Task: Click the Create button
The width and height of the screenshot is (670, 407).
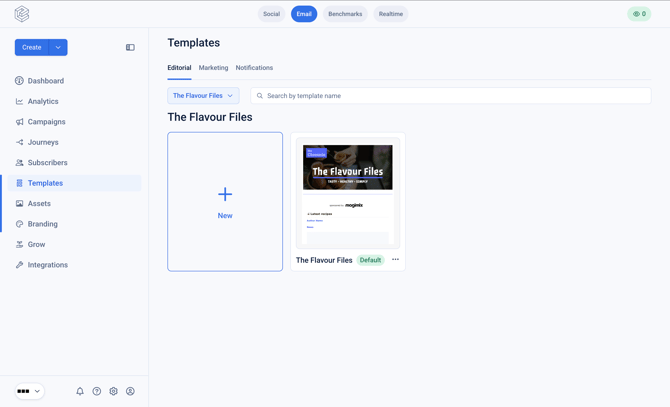Action: (x=32, y=47)
